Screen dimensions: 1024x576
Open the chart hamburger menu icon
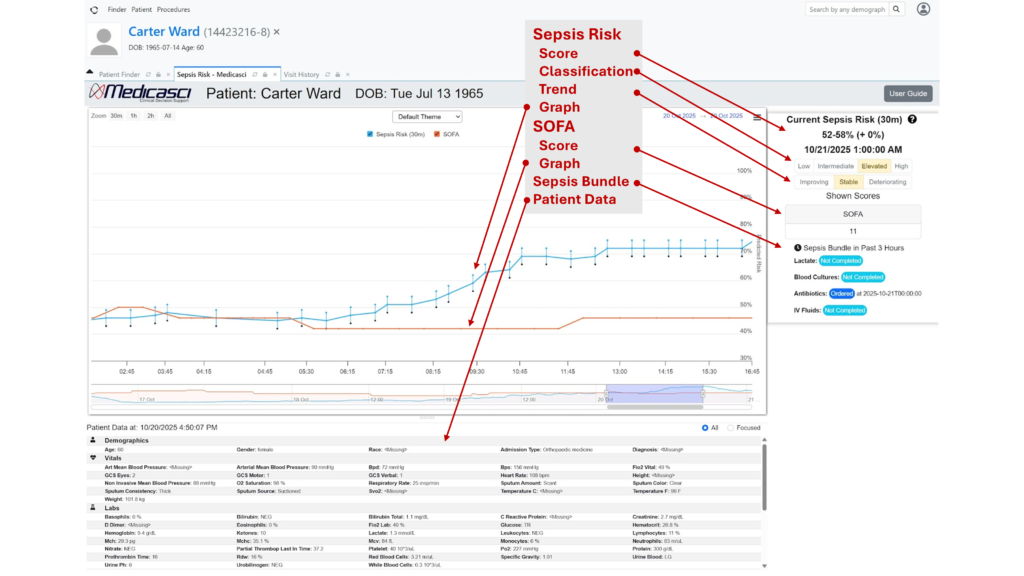click(x=757, y=117)
